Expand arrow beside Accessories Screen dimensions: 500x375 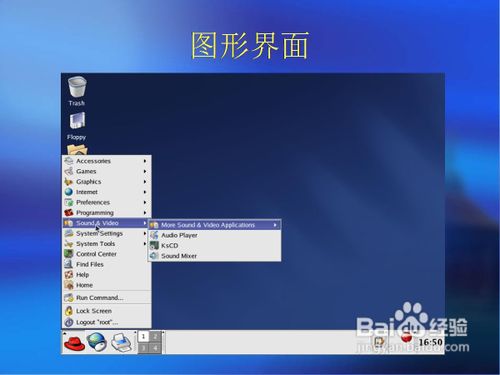pyautogui.click(x=145, y=161)
